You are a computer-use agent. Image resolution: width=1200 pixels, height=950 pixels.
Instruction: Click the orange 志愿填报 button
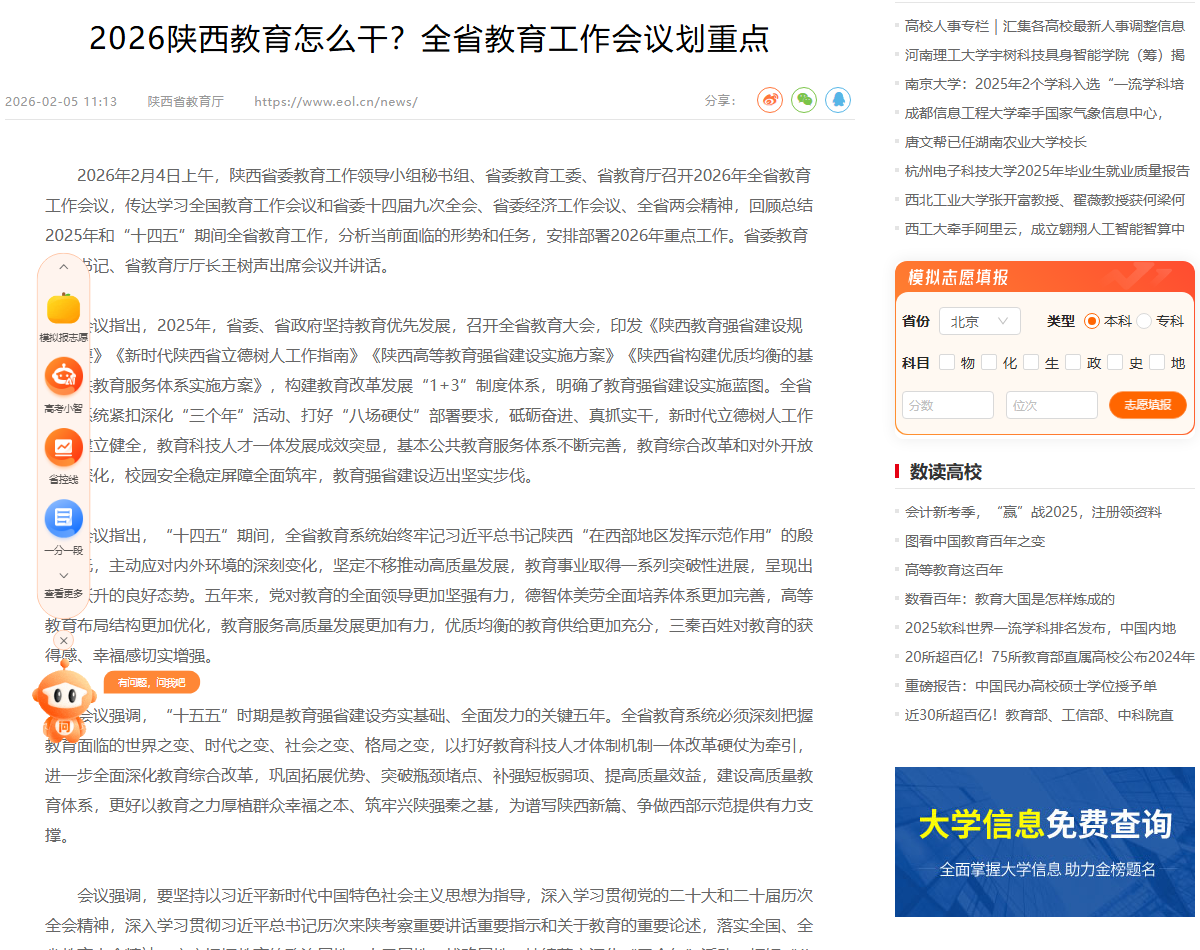tap(1148, 405)
